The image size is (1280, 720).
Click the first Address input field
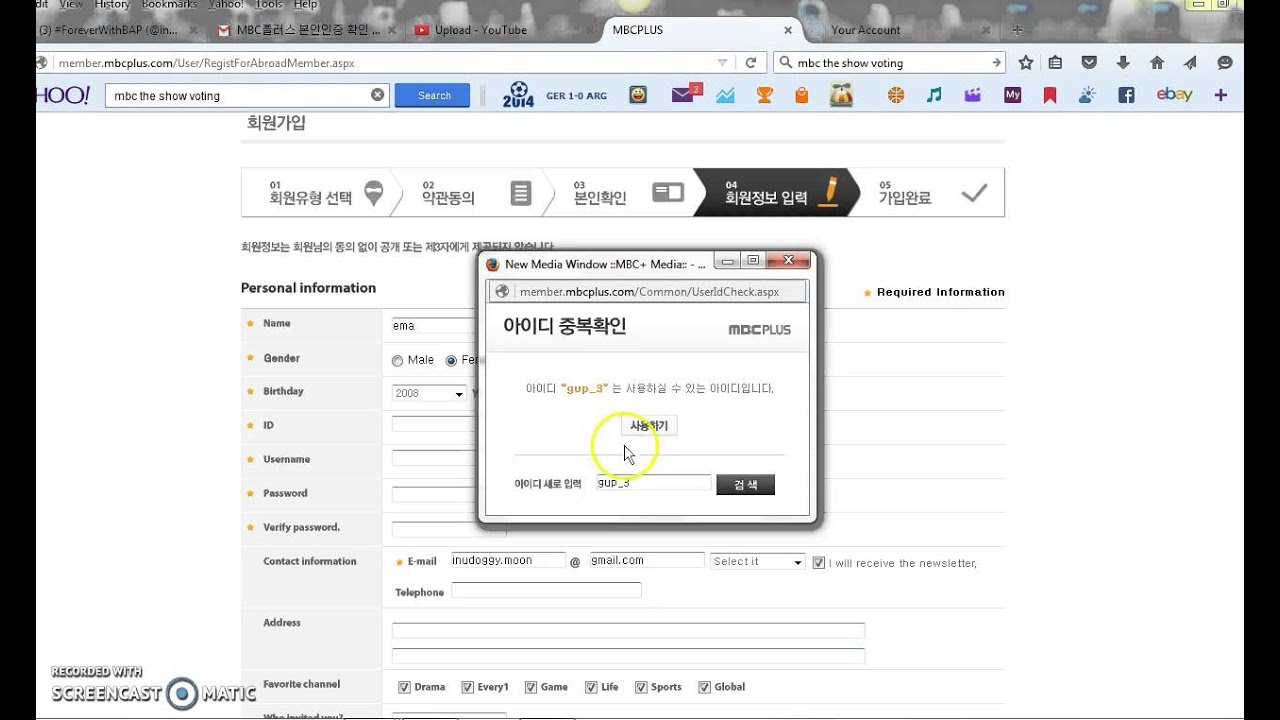[x=628, y=630]
